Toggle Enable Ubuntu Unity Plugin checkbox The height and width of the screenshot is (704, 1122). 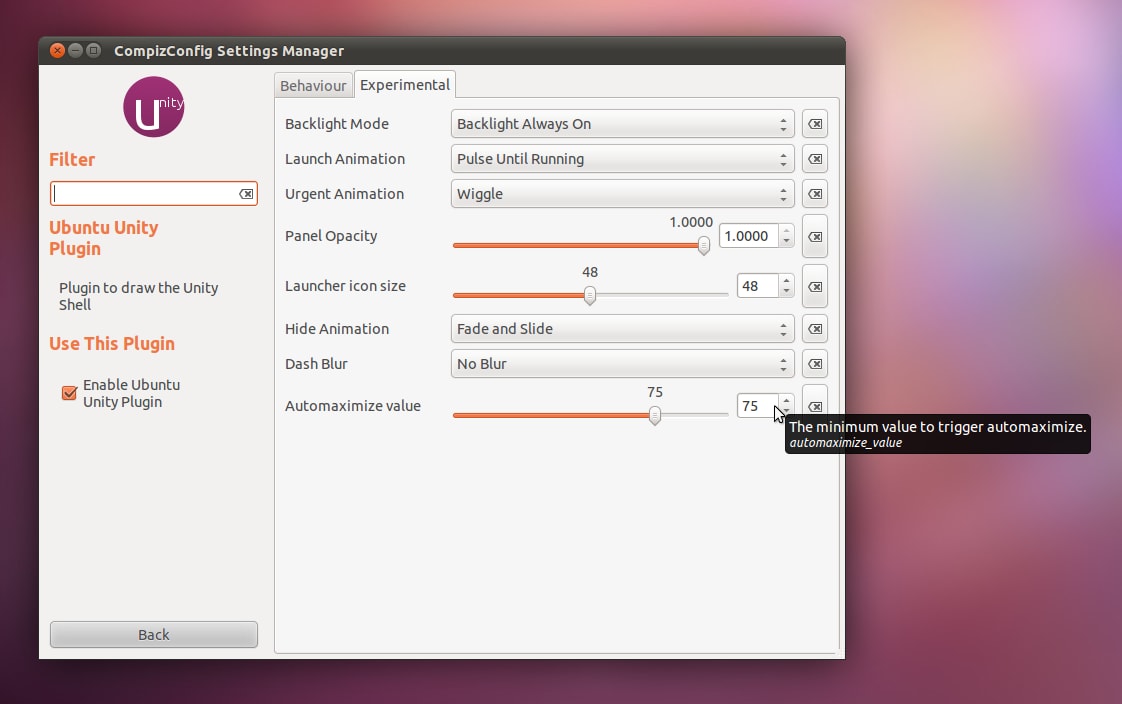click(x=69, y=393)
